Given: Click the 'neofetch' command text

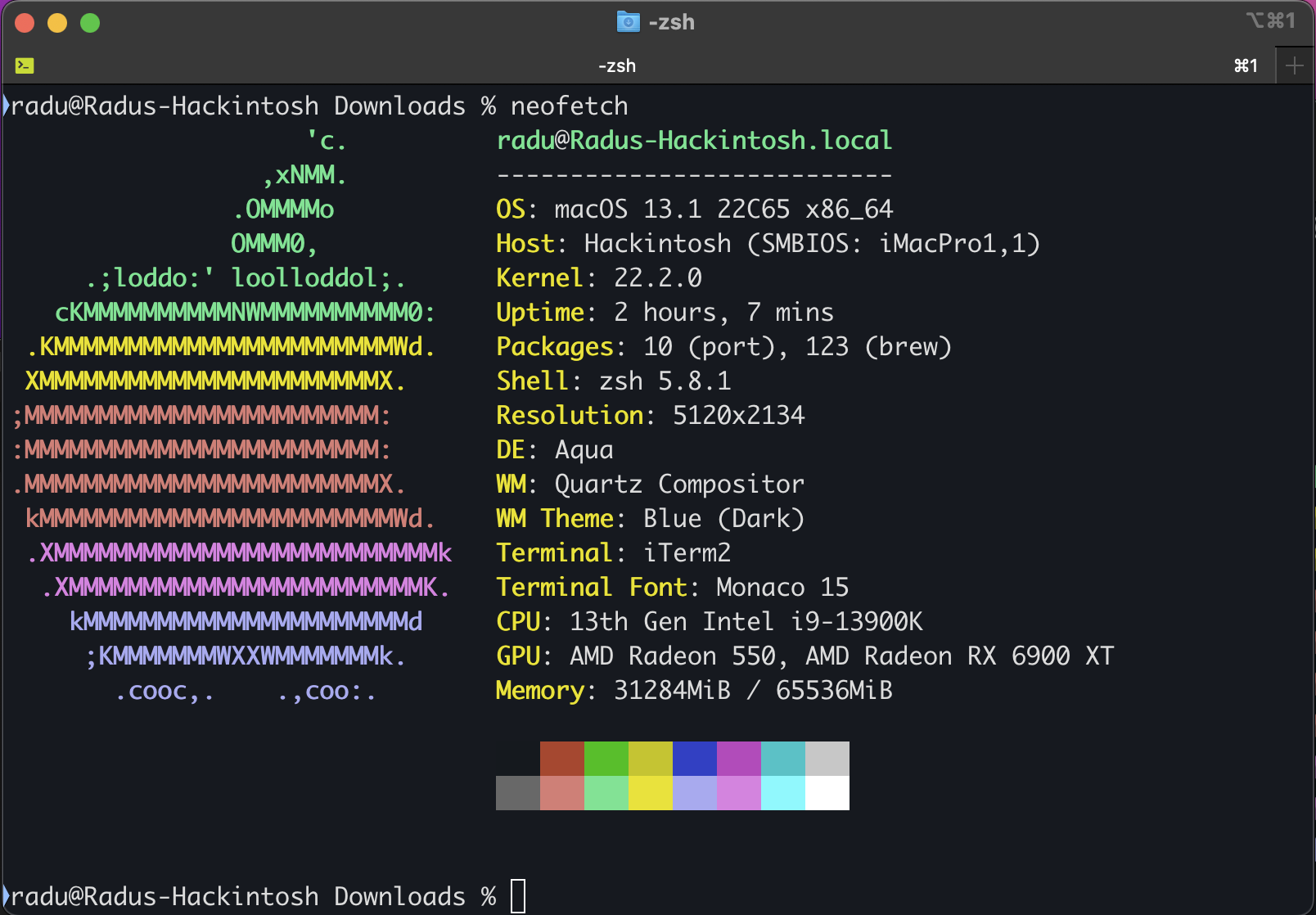Looking at the screenshot, I should click(570, 106).
